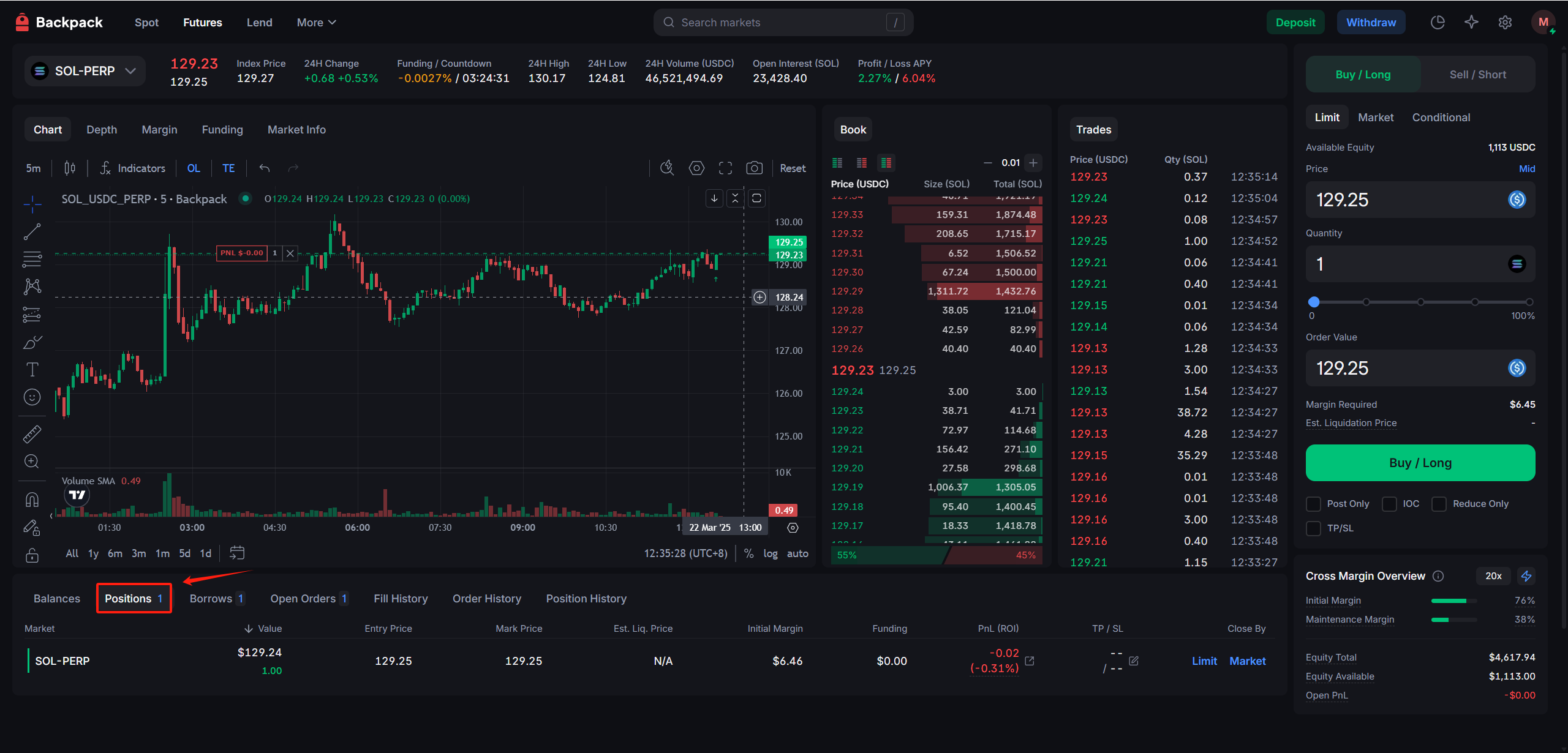The image size is (1568, 753).
Task: Select the patterns drawing tool
Action: 32,287
